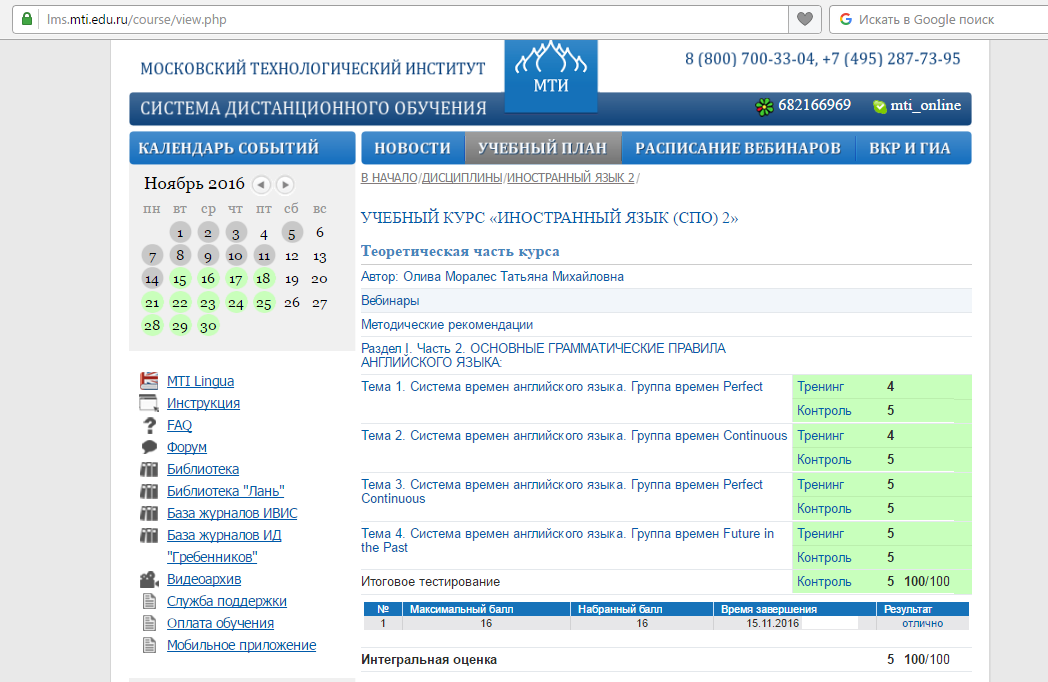Open Методические рекомендации link

pyautogui.click(x=446, y=325)
